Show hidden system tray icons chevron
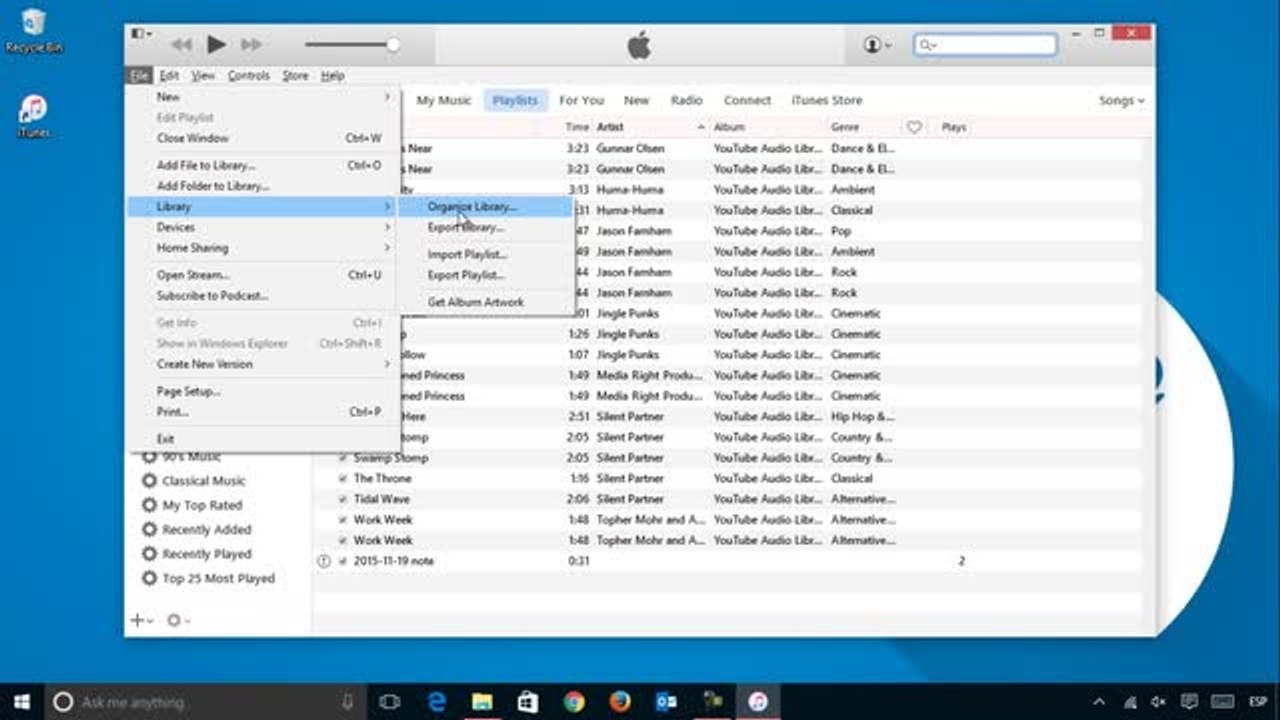 pos(1099,702)
